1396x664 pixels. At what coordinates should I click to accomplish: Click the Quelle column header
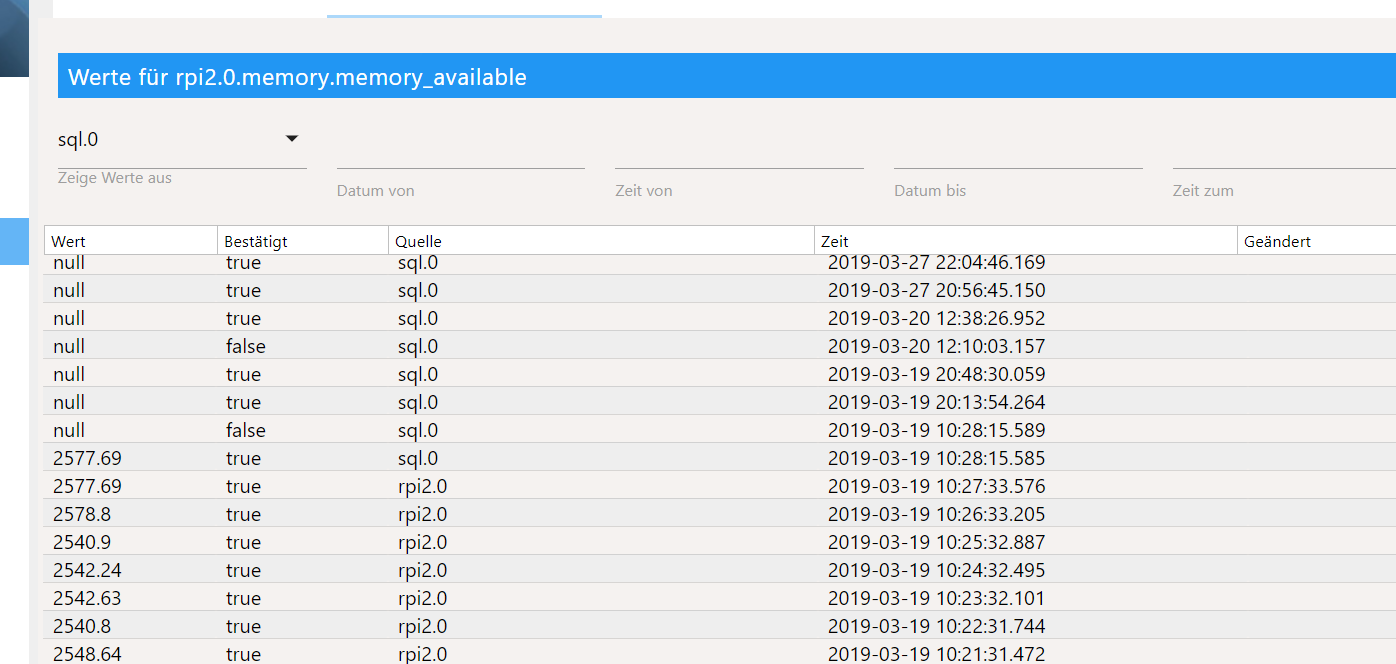[x=600, y=241]
